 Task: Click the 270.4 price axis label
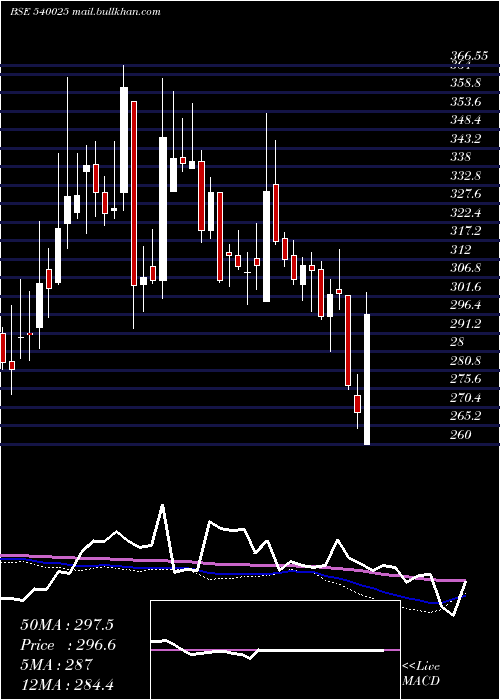[465, 398]
